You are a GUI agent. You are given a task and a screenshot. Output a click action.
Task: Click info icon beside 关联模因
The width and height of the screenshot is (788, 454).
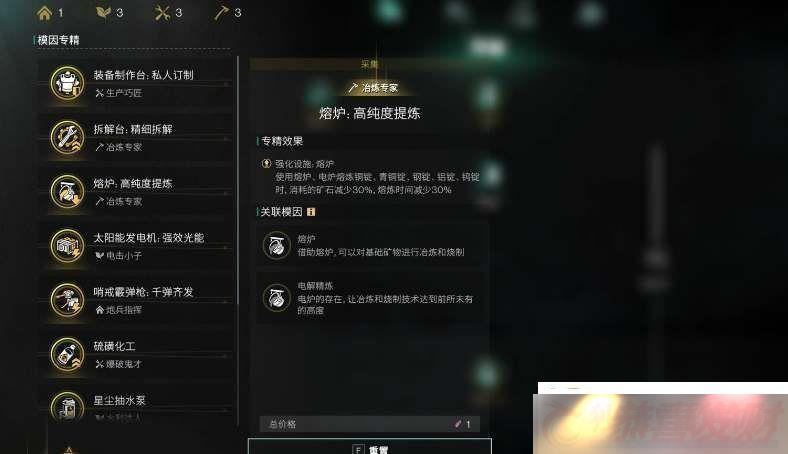pyautogui.click(x=311, y=212)
